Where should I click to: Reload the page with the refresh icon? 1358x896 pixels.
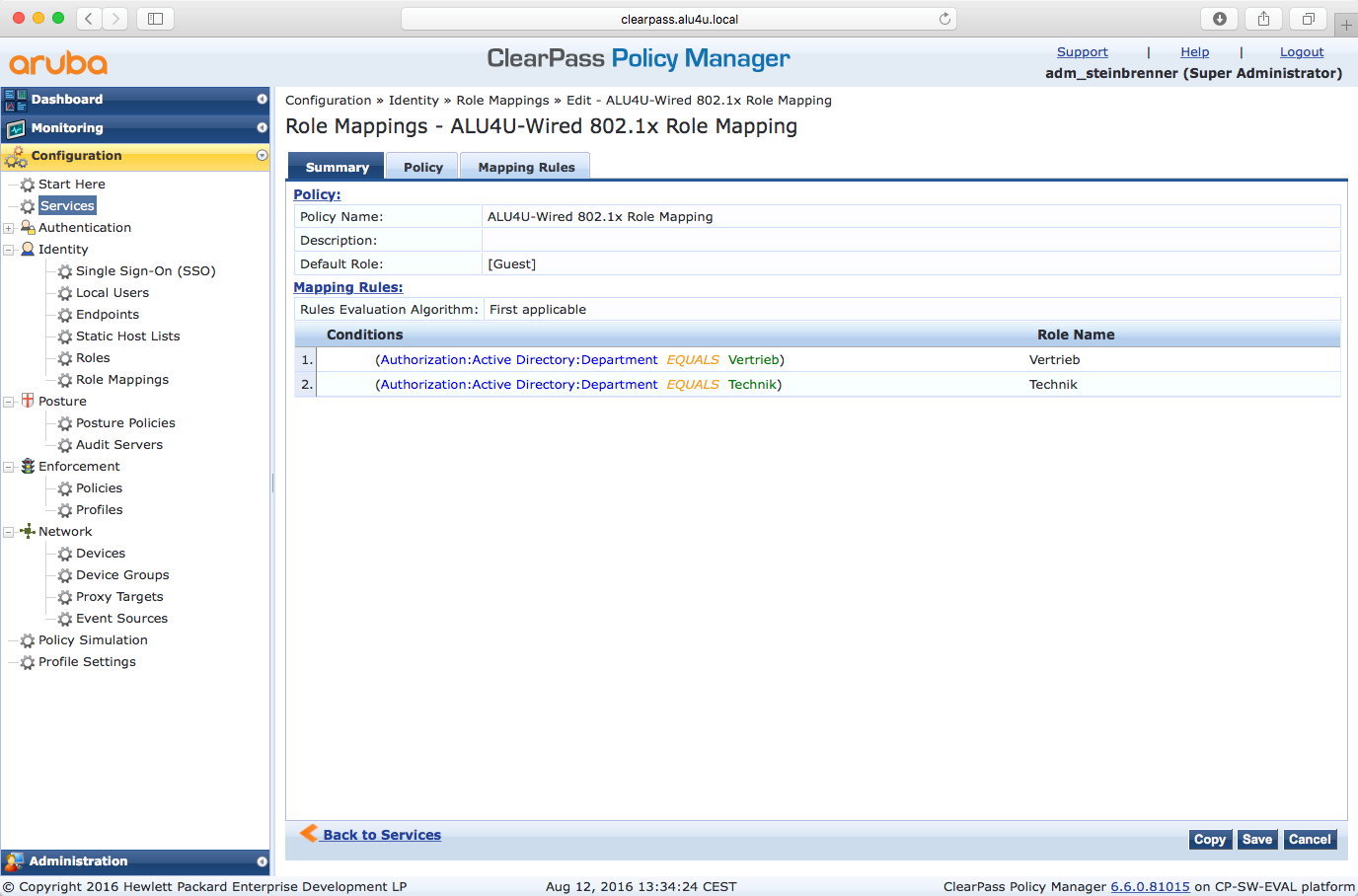(944, 19)
